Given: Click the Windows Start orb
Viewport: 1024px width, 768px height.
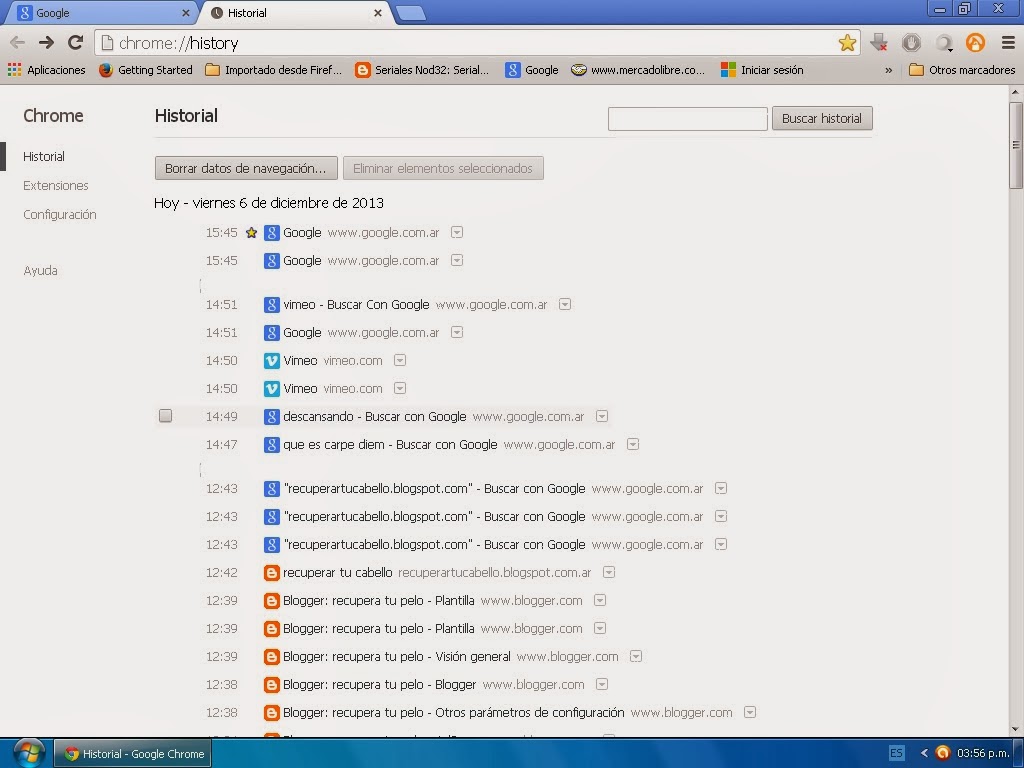Looking at the screenshot, I should tap(29, 753).
